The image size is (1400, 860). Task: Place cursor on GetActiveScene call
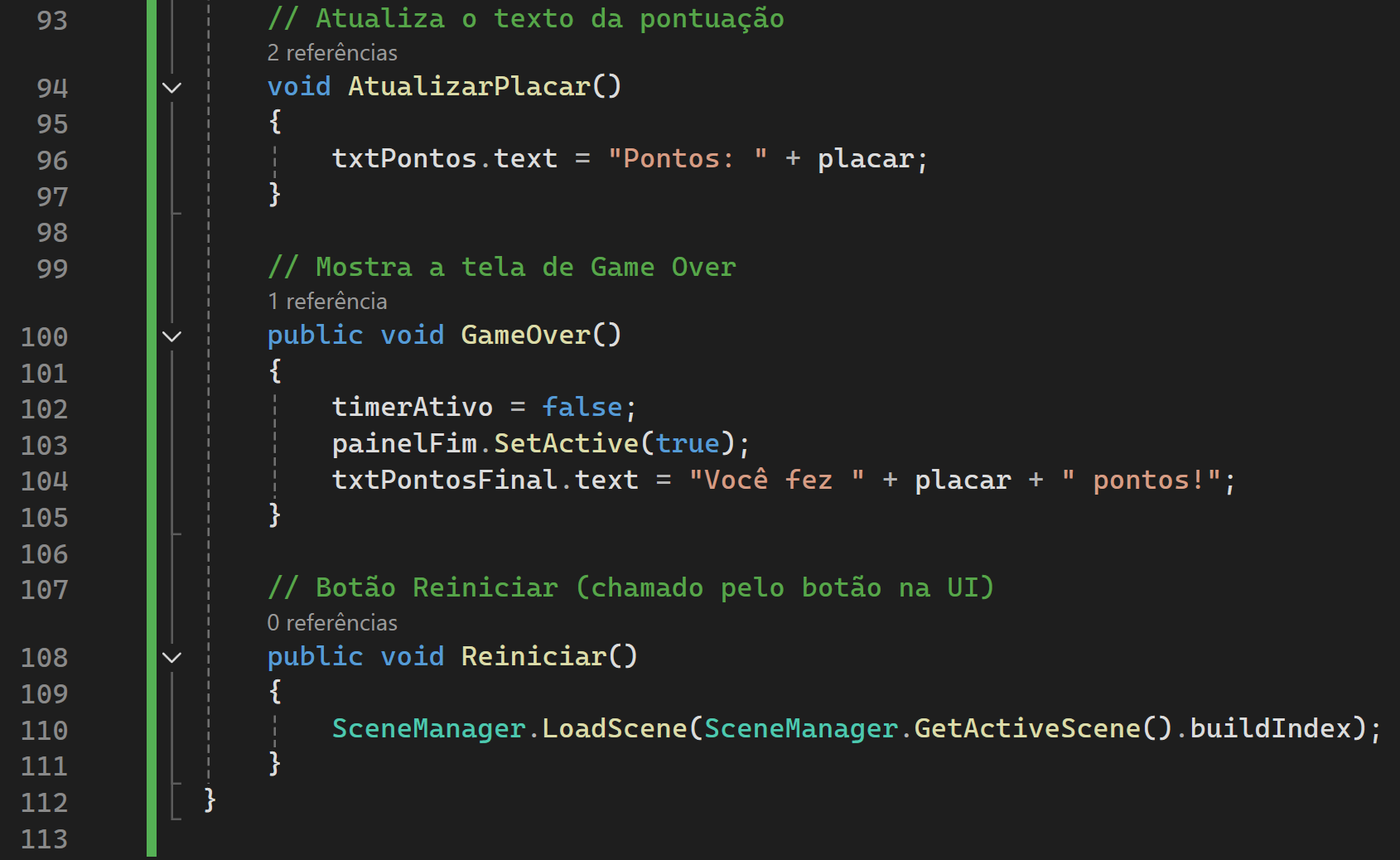tap(1027, 729)
